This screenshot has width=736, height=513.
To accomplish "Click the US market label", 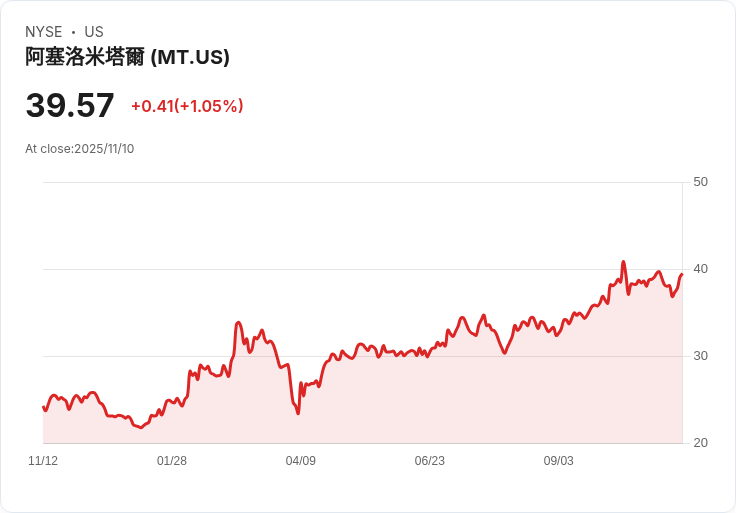I will [x=94, y=32].
